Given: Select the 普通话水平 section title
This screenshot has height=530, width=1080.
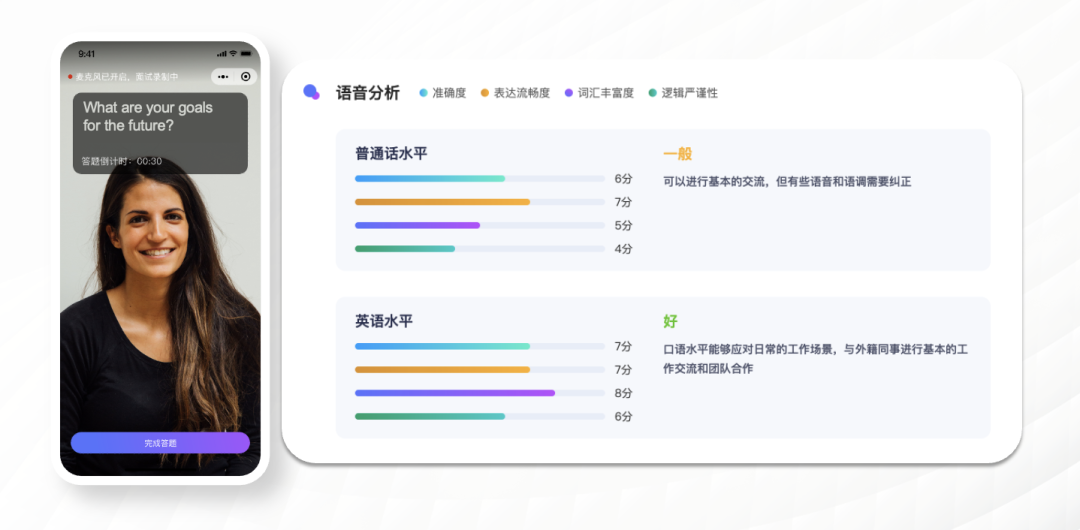Looking at the screenshot, I should (391, 153).
